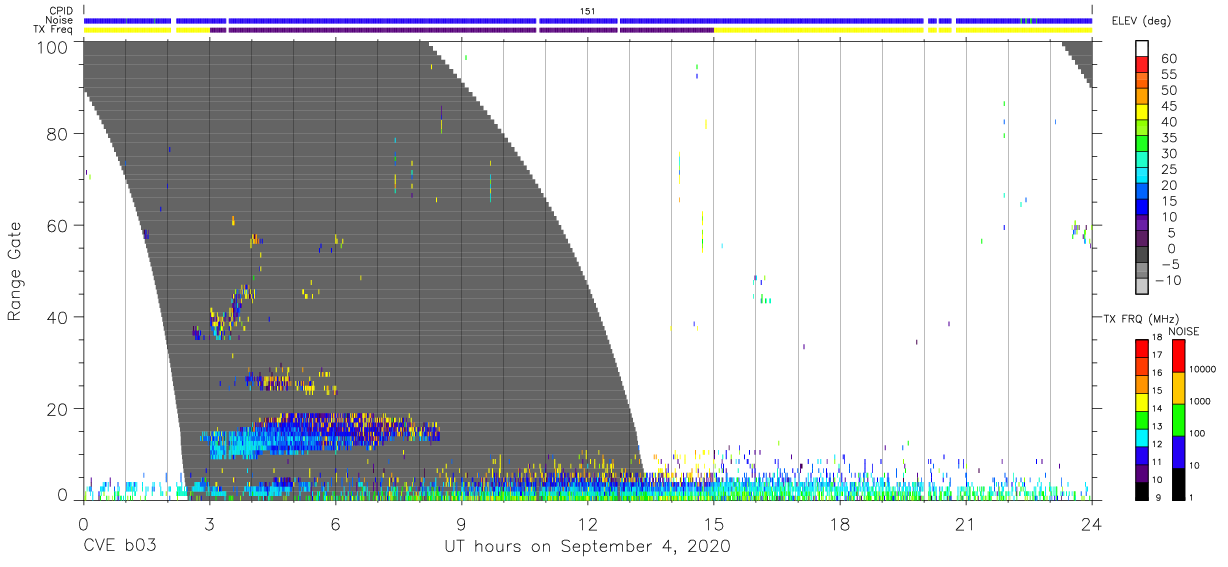The height and width of the screenshot is (567, 1228).
Task: Click the red 10000 noise level swatch
Action: pyautogui.click(x=1178, y=356)
